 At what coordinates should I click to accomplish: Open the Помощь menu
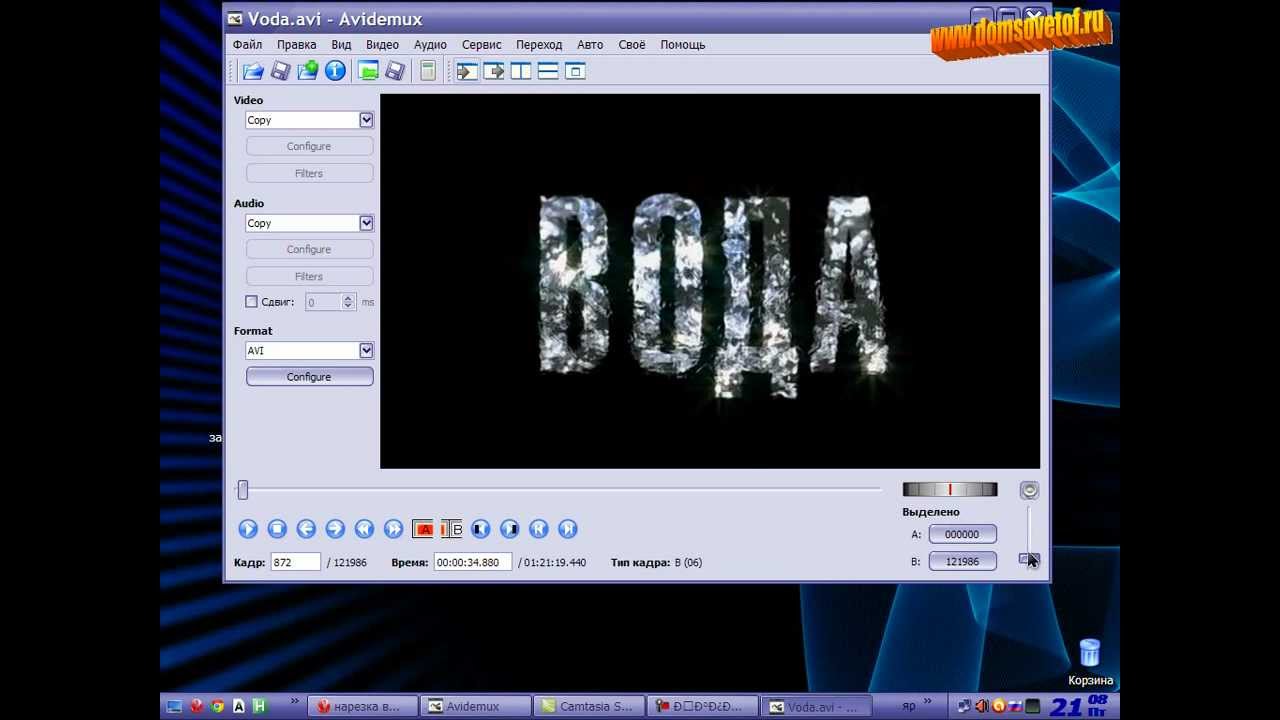(x=683, y=45)
